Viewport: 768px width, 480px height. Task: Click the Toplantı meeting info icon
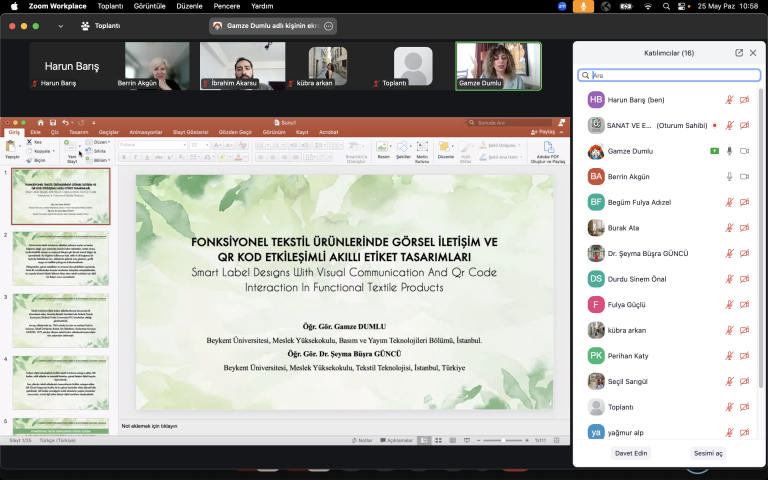[x=85, y=26]
